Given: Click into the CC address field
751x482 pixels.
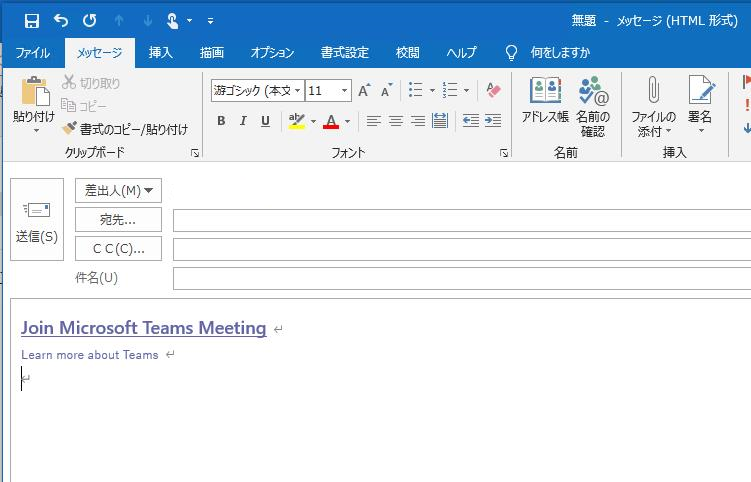Looking at the screenshot, I should click(x=462, y=249).
